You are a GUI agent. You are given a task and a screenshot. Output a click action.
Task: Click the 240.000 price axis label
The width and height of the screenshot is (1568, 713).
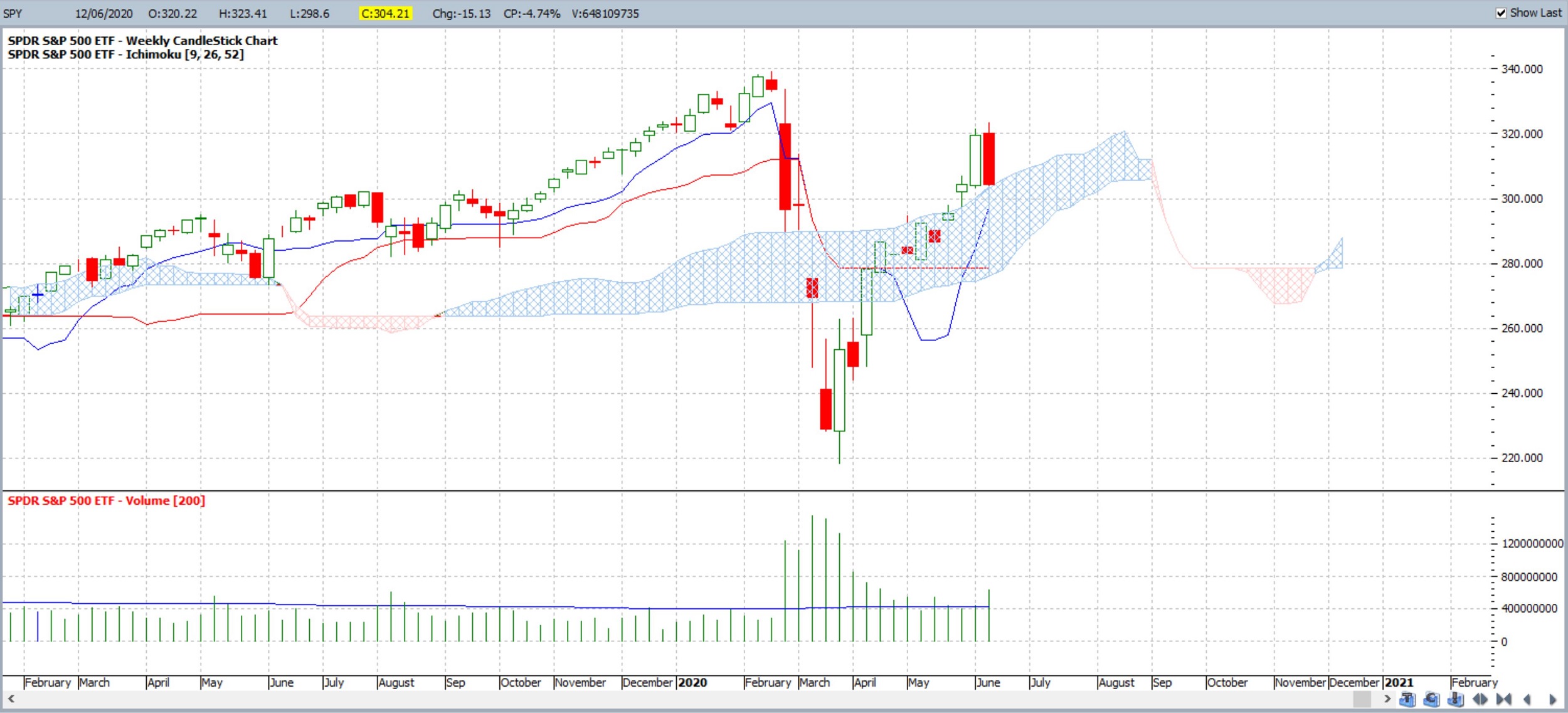pos(1522,393)
